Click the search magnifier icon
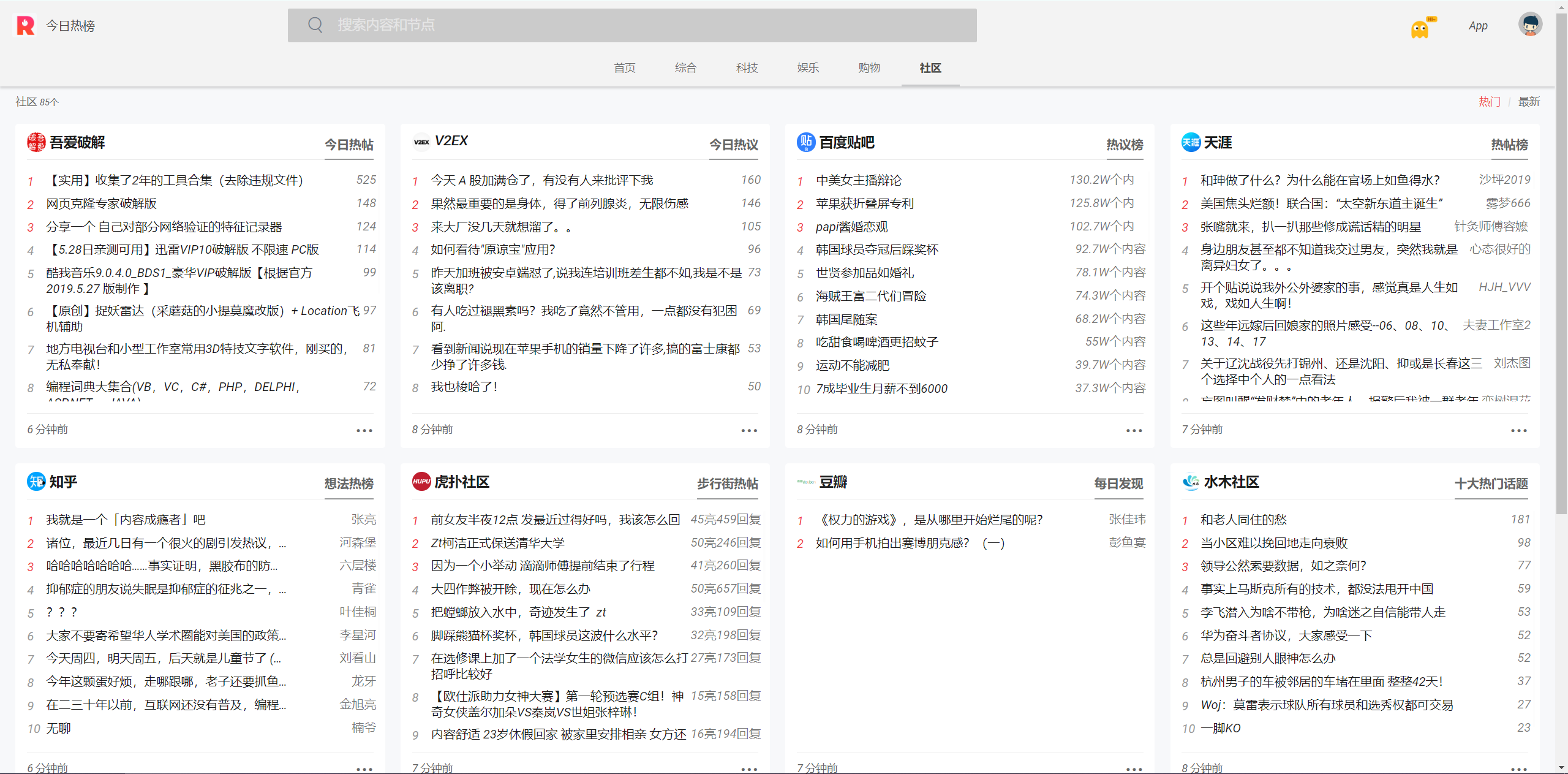 pyautogui.click(x=315, y=25)
